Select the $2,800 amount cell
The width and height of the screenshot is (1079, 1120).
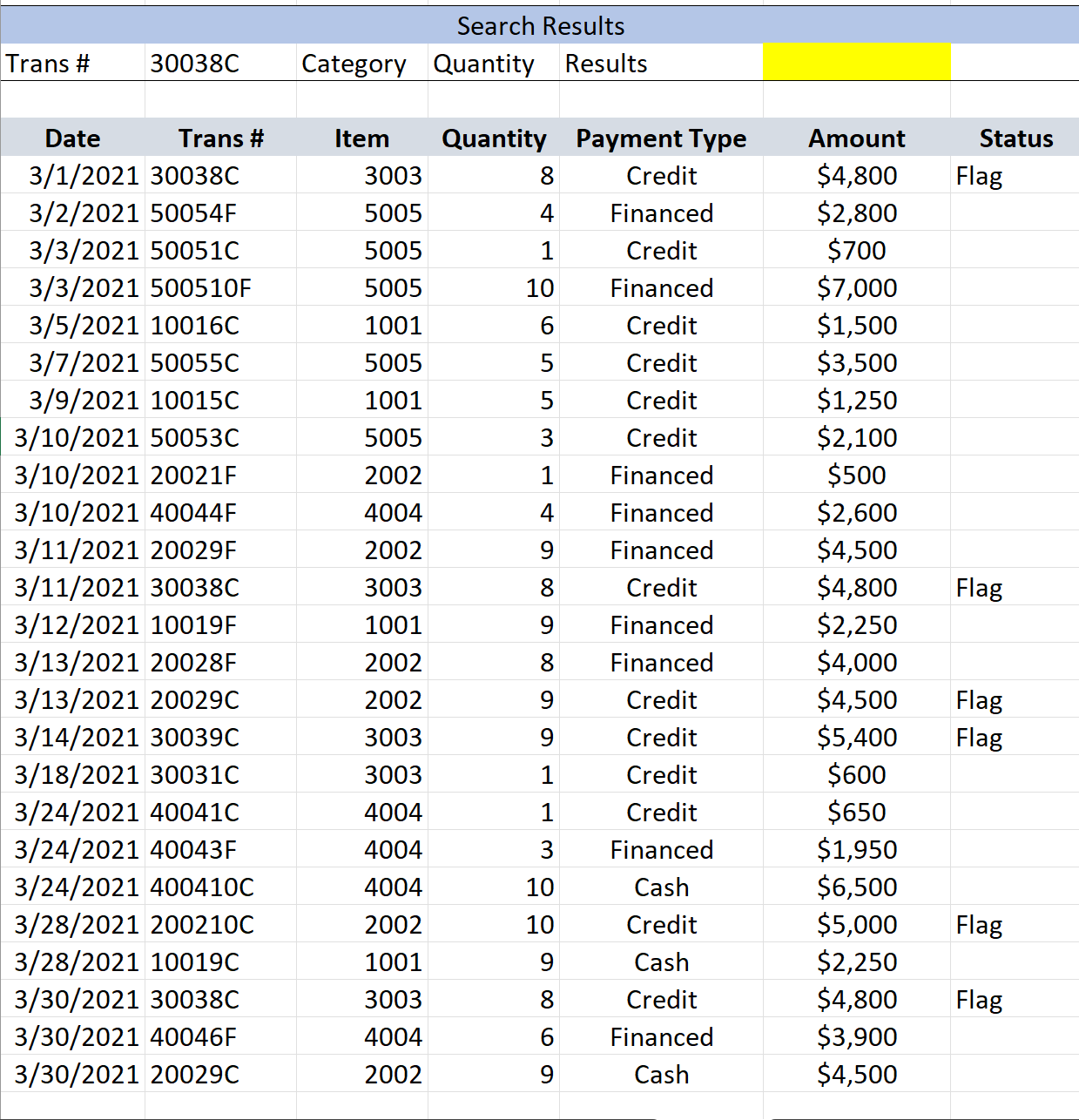click(857, 213)
